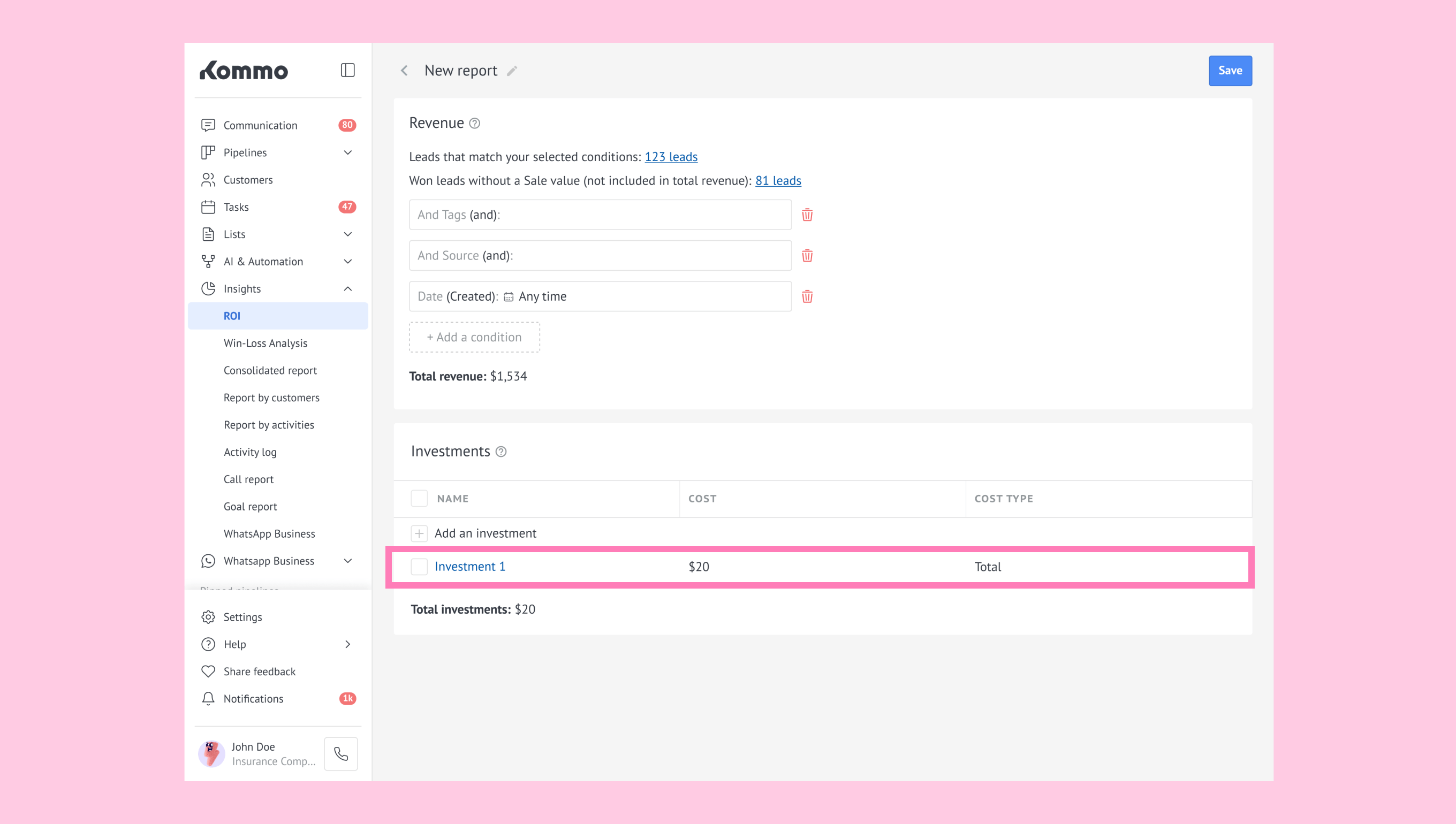This screenshot has height=824, width=1456.
Task: Go back with the left arrow
Action: 404,71
